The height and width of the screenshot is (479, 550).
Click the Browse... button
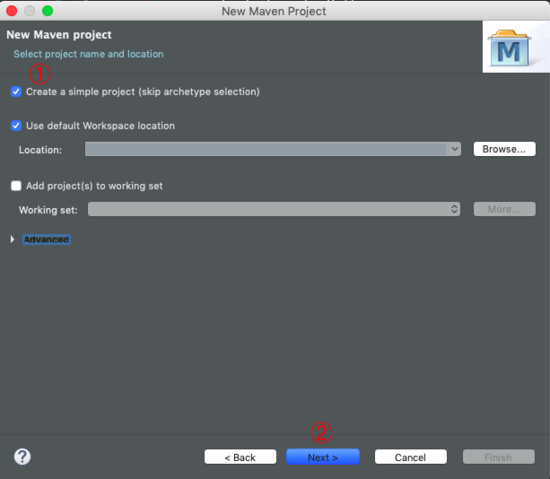click(x=504, y=149)
